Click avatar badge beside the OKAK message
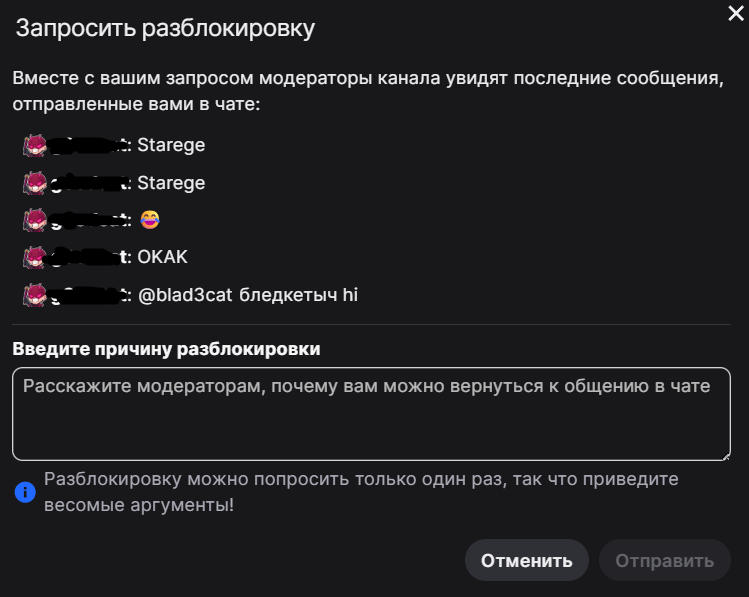Screen dimensions: 749x597 [35, 257]
